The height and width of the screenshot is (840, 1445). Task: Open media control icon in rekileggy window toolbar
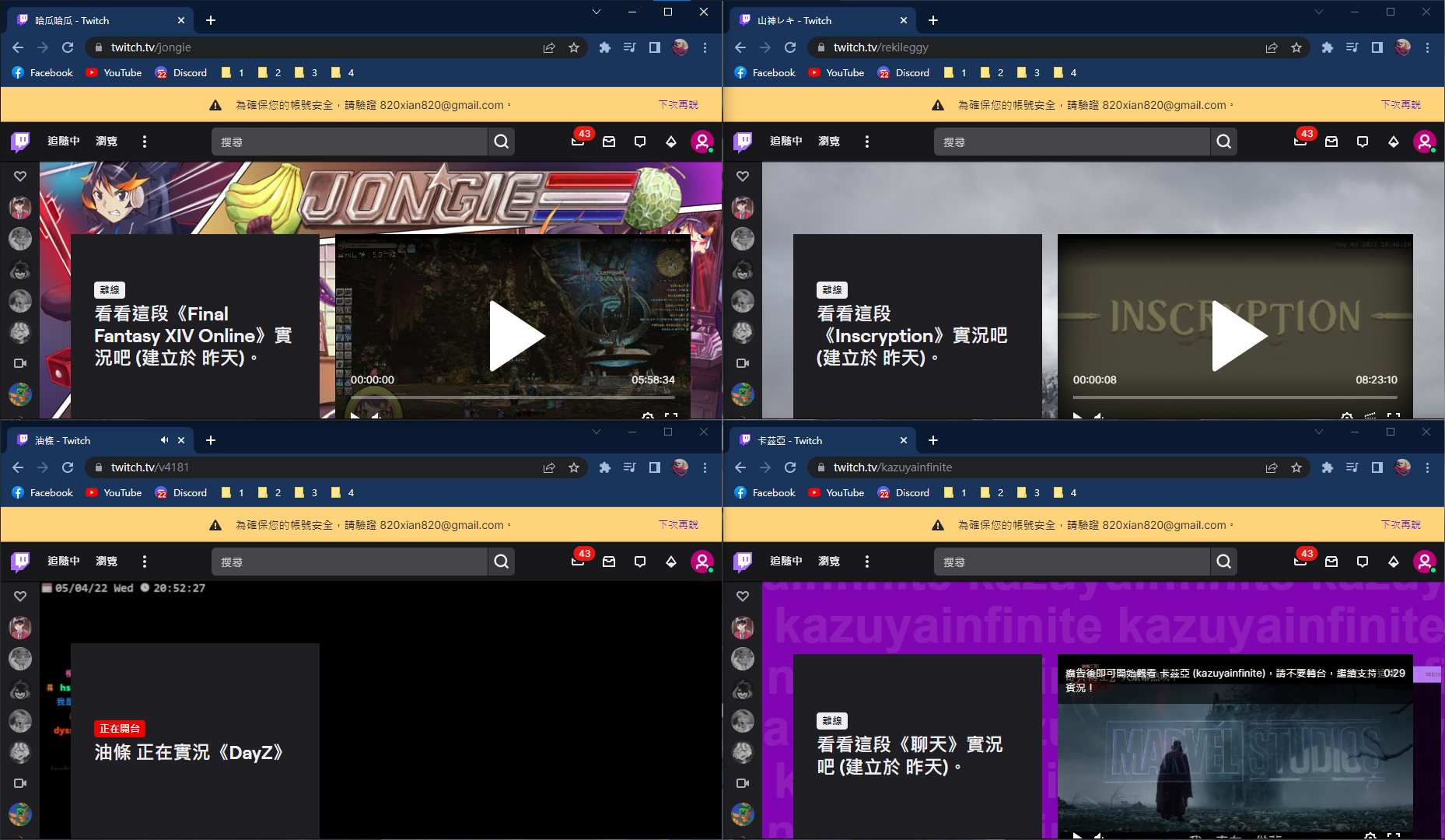(1352, 47)
